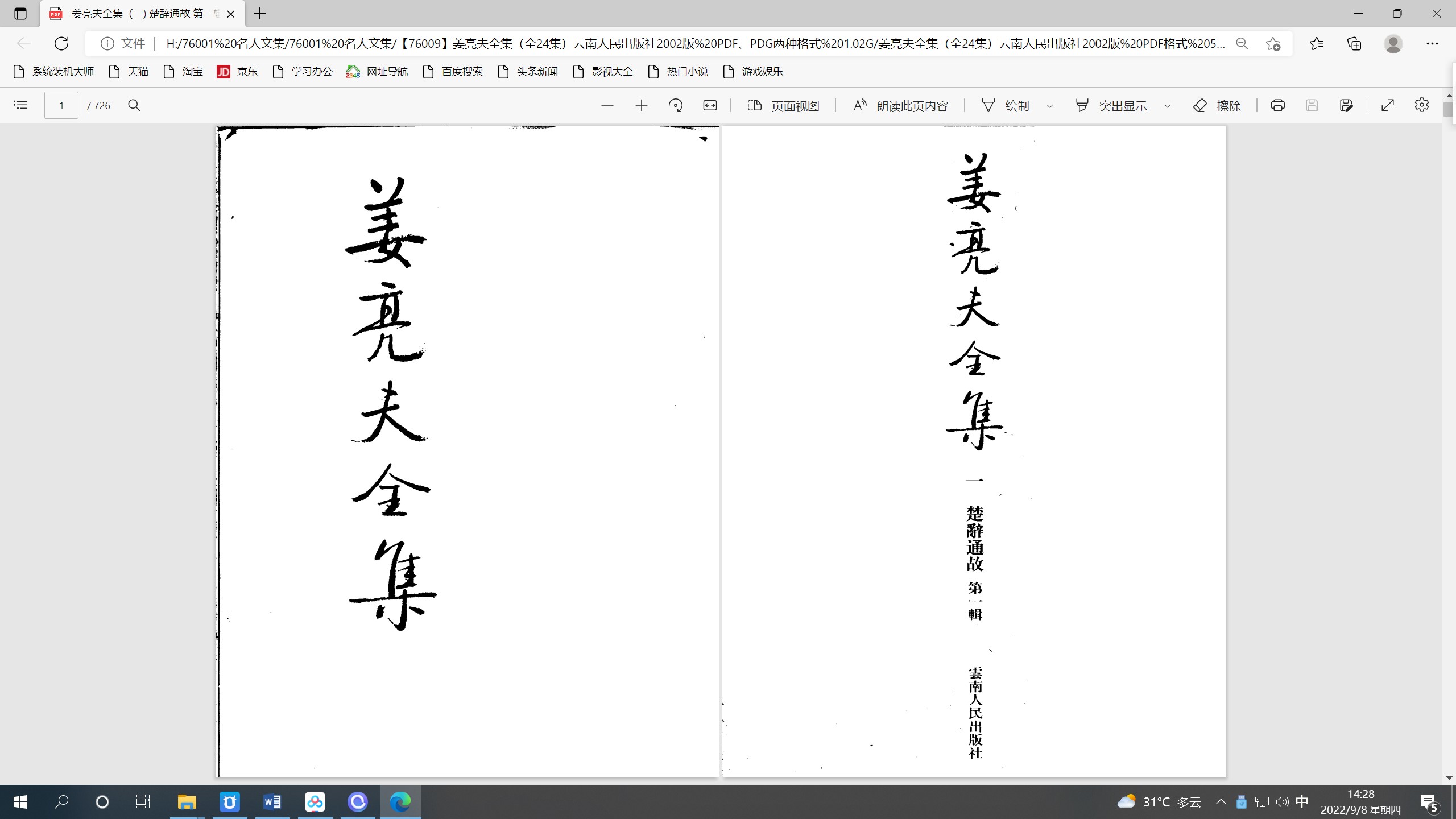Open the 淘宝 bookmark
This screenshot has width=1456, height=819.
pos(183,72)
